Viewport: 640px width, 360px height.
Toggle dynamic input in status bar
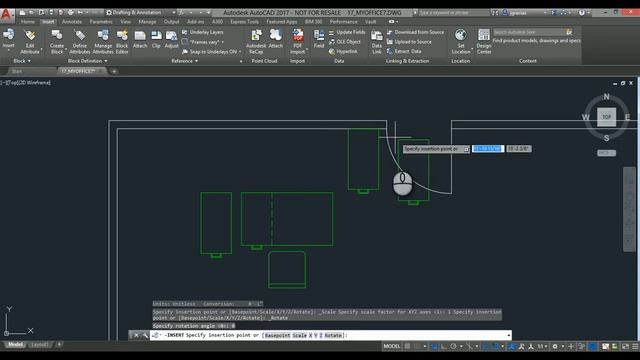coord(434,347)
